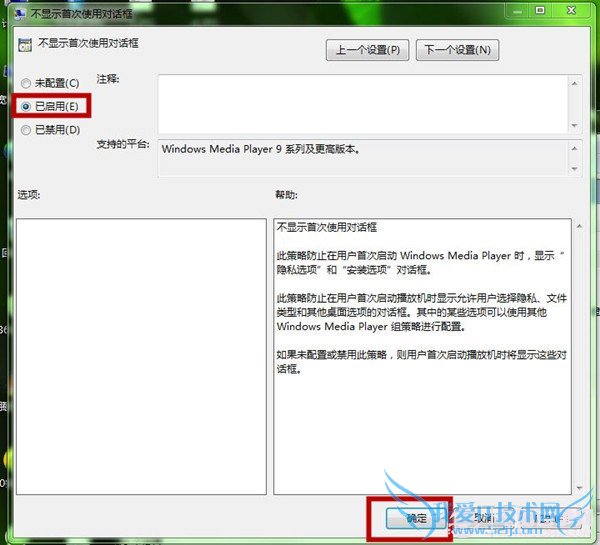Go to 下一个设置(N) next setting
The width and height of the screenshot is (600, 545).
pyautogui.click(x=457, y=50)
